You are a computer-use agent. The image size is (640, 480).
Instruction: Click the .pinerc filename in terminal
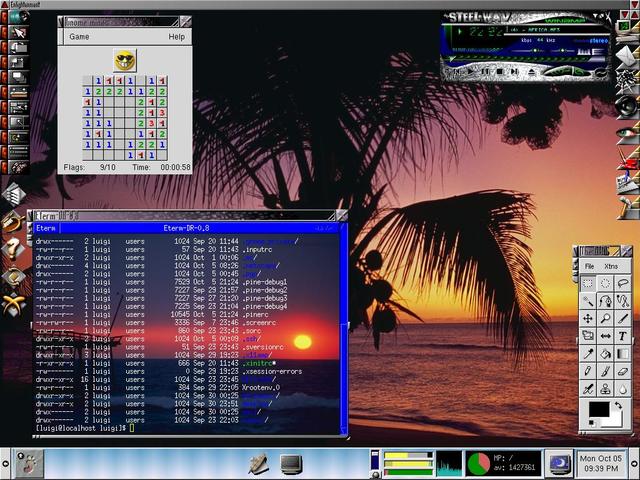[x=255, y=315]
